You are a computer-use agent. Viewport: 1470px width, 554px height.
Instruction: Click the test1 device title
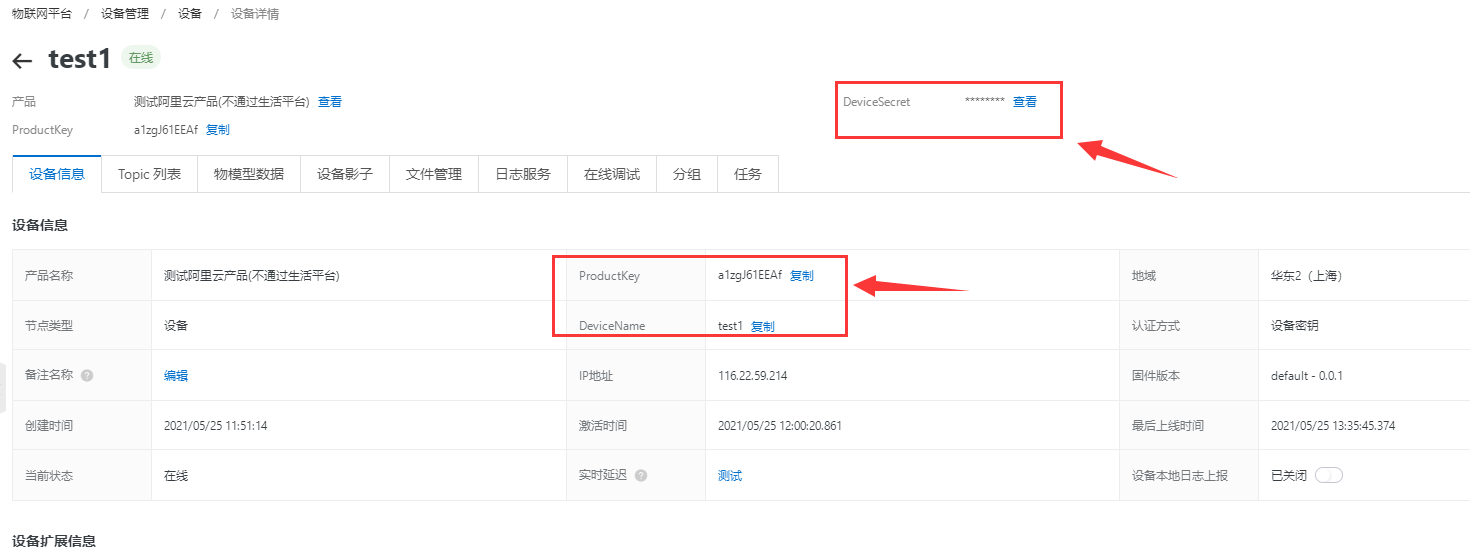(79, 59)
